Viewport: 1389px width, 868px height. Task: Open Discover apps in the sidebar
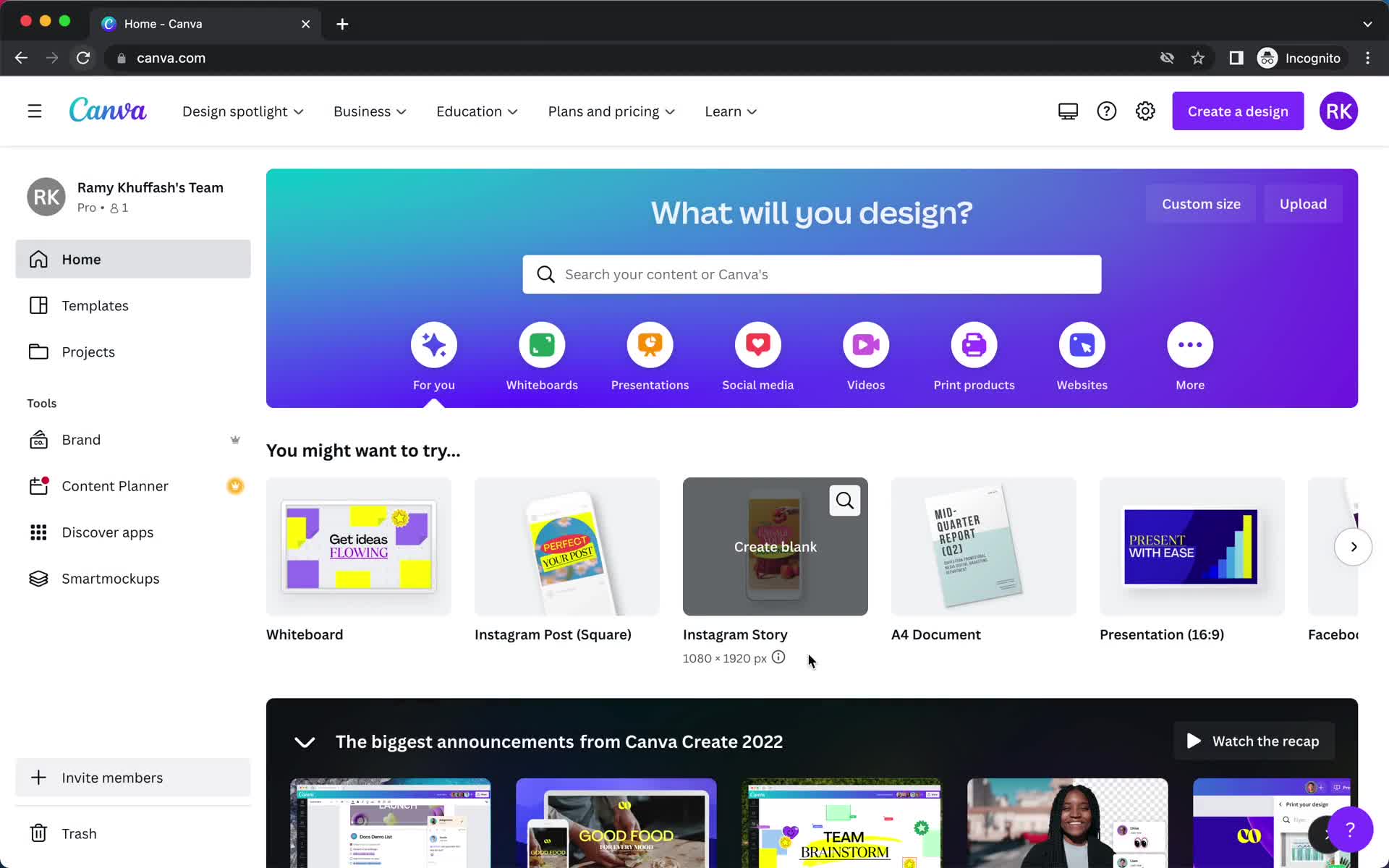point(133,532)
